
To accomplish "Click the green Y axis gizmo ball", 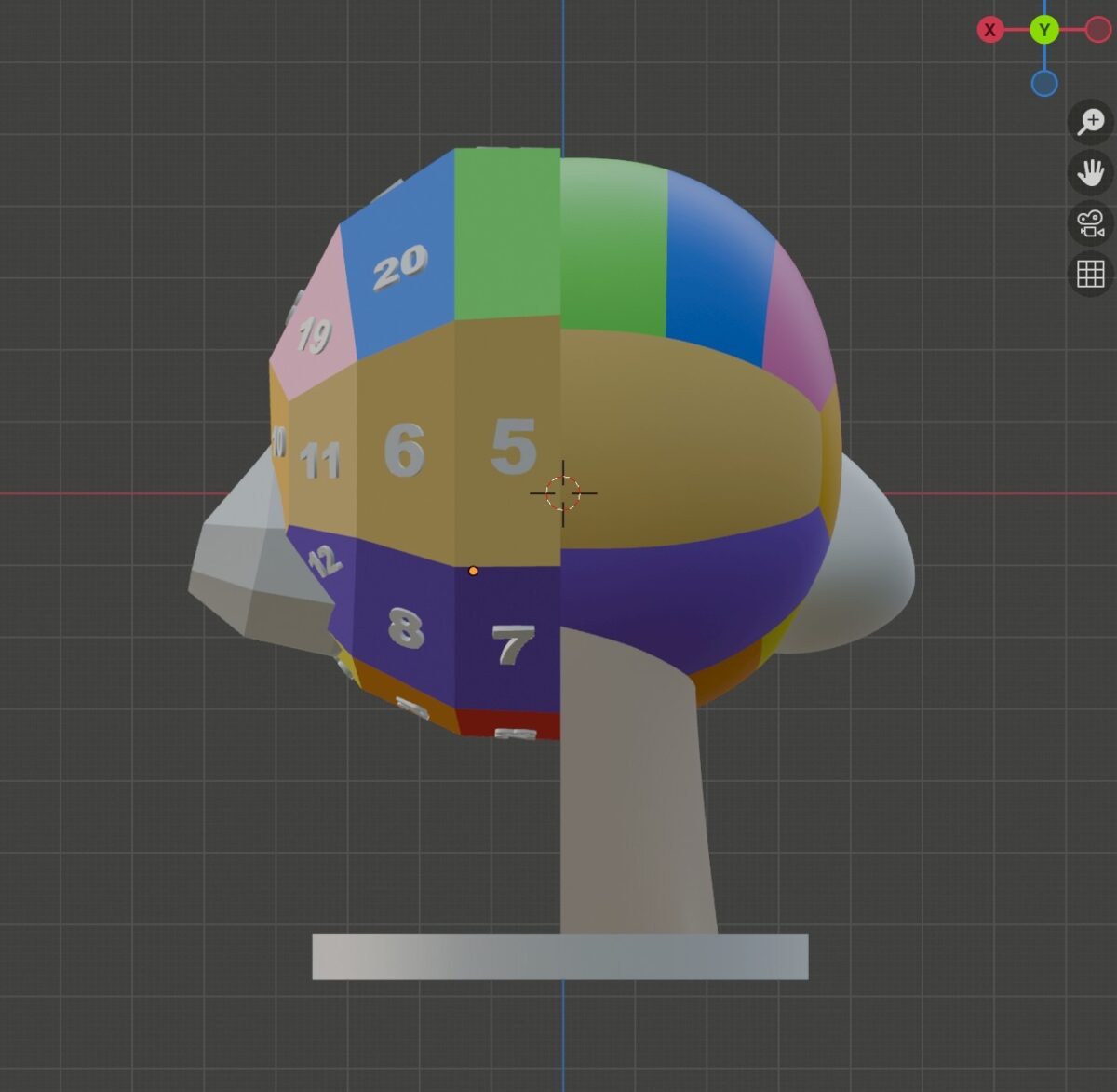I will coord(1044,30).
